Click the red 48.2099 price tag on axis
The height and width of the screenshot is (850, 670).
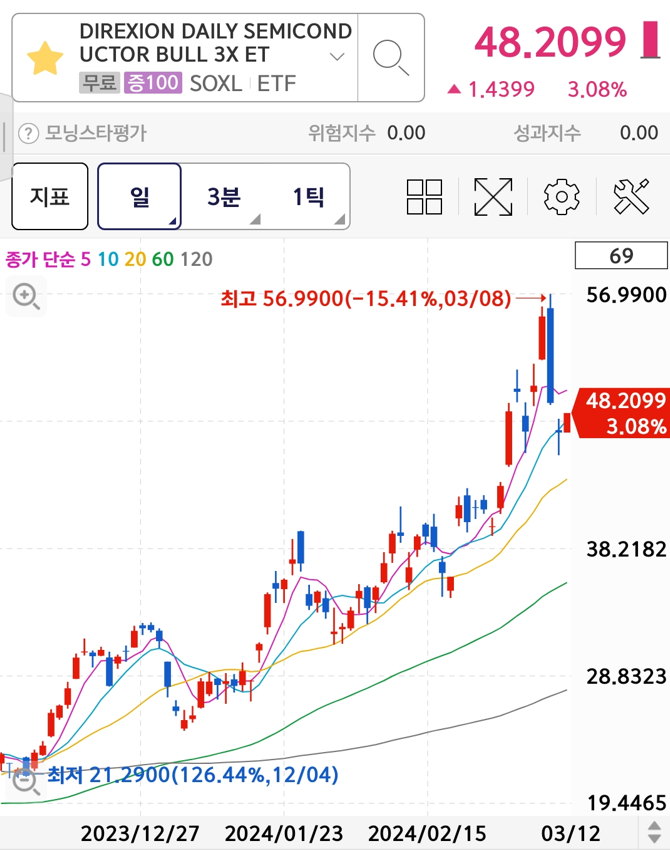(x=622, y=413)
